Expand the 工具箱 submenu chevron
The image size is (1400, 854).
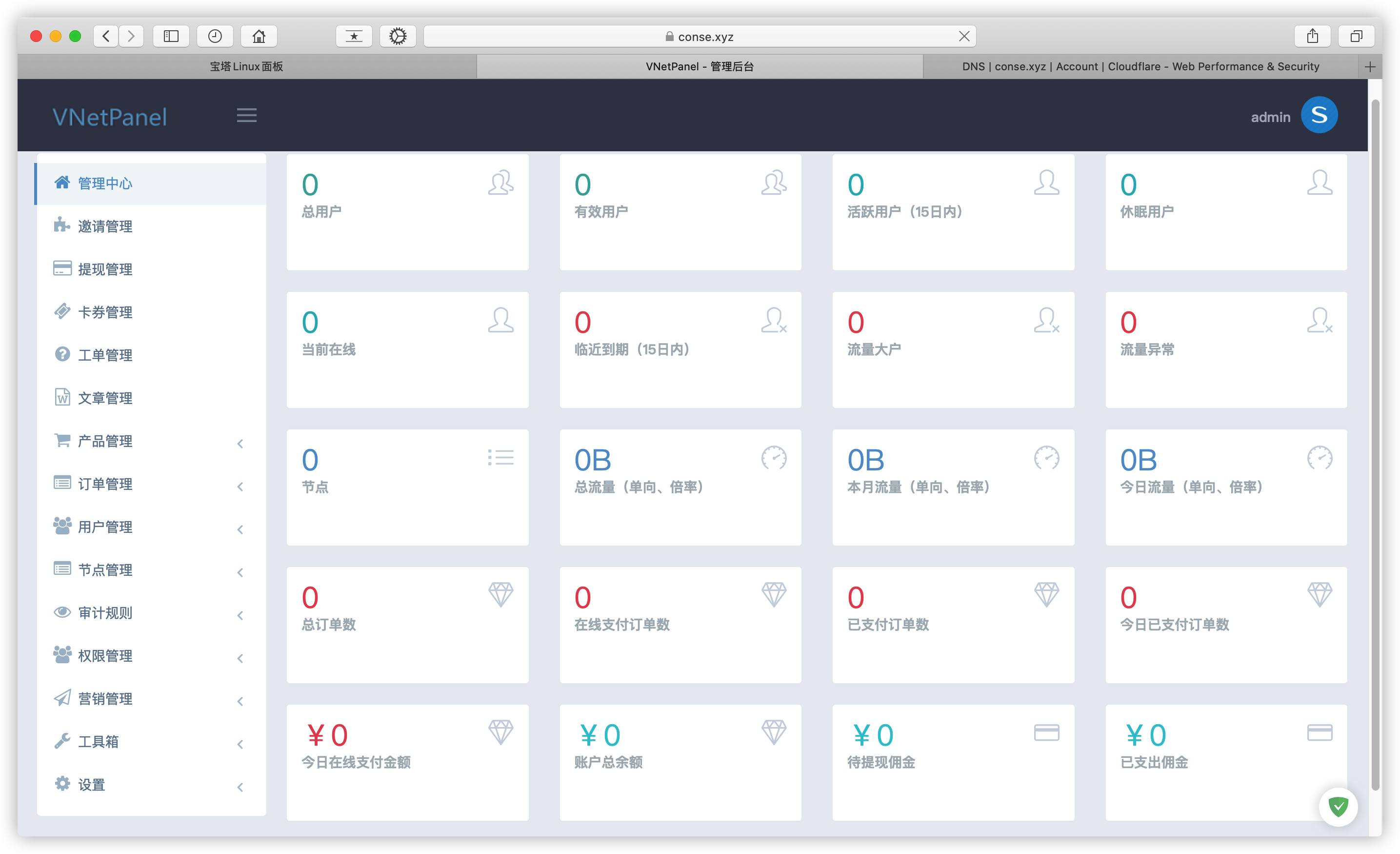pos(240,744)
